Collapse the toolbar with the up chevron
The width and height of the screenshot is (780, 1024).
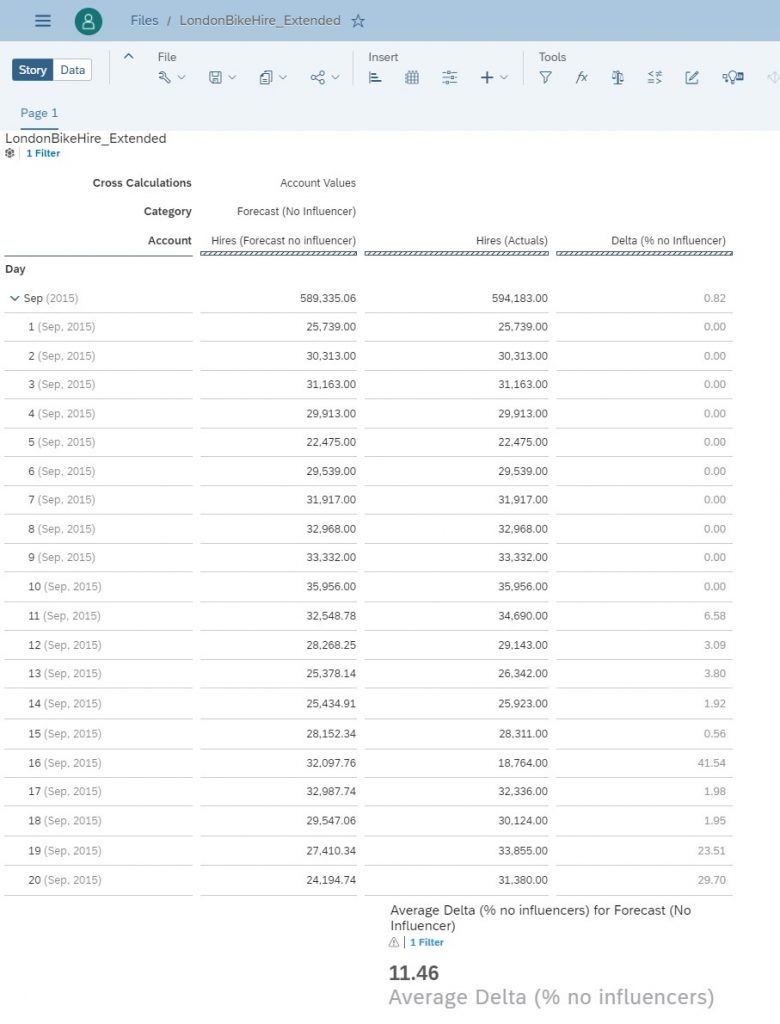tap(129, 56)
